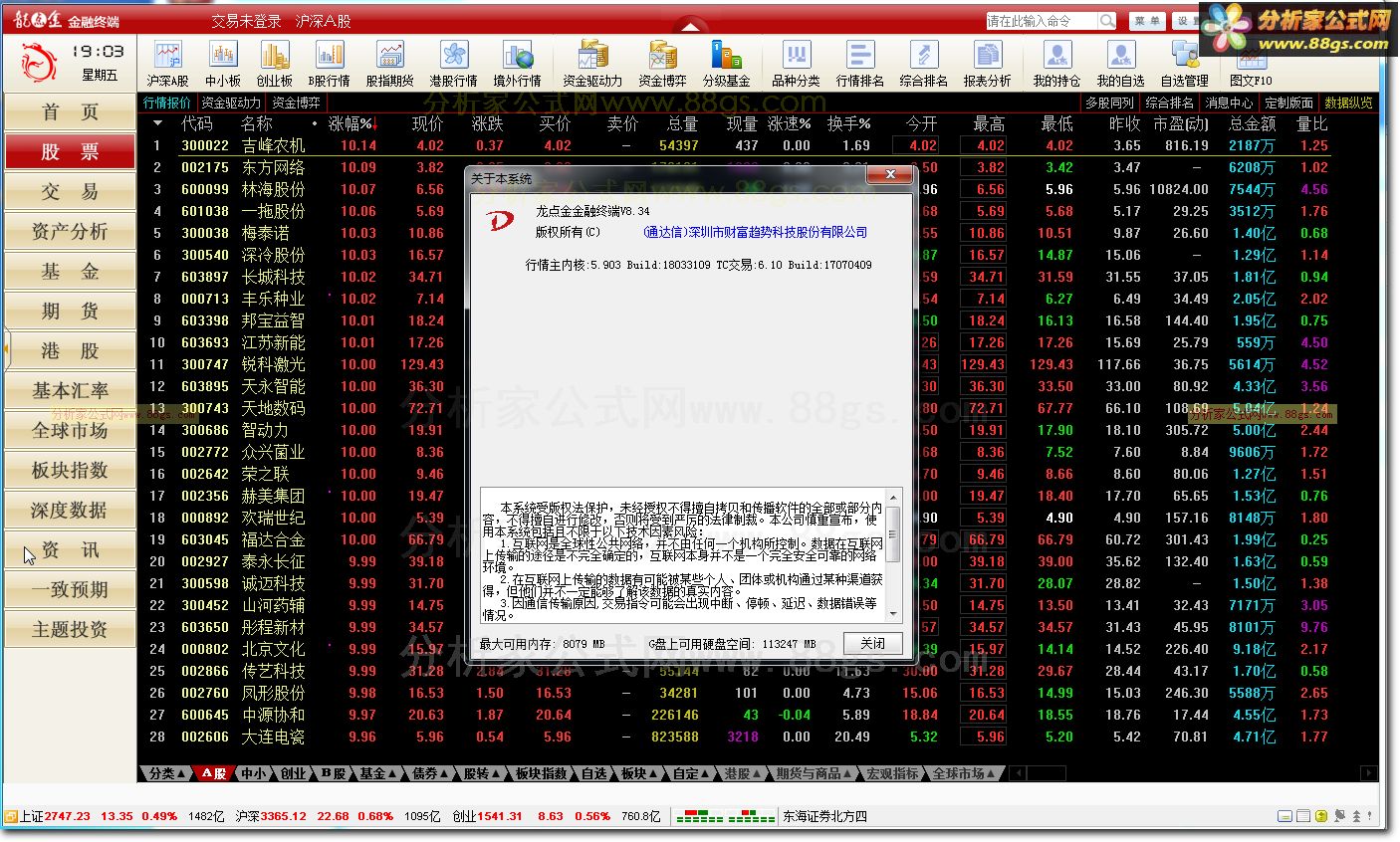Open the 多股同列 tab
The width and height of the screenshot is (1400, 842).
(x=1109, y=103)
